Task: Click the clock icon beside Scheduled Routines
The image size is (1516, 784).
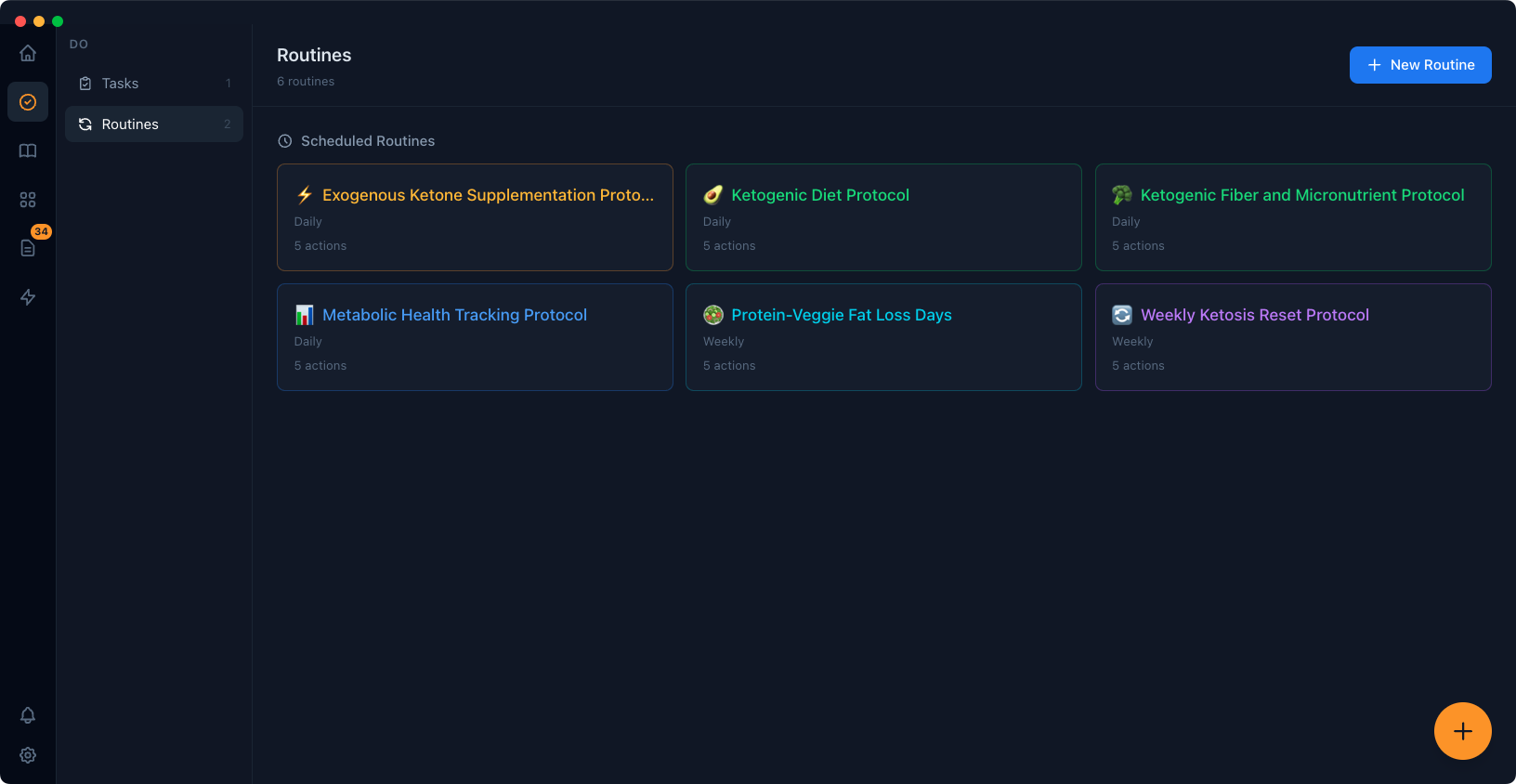Action: click(285, 141)
